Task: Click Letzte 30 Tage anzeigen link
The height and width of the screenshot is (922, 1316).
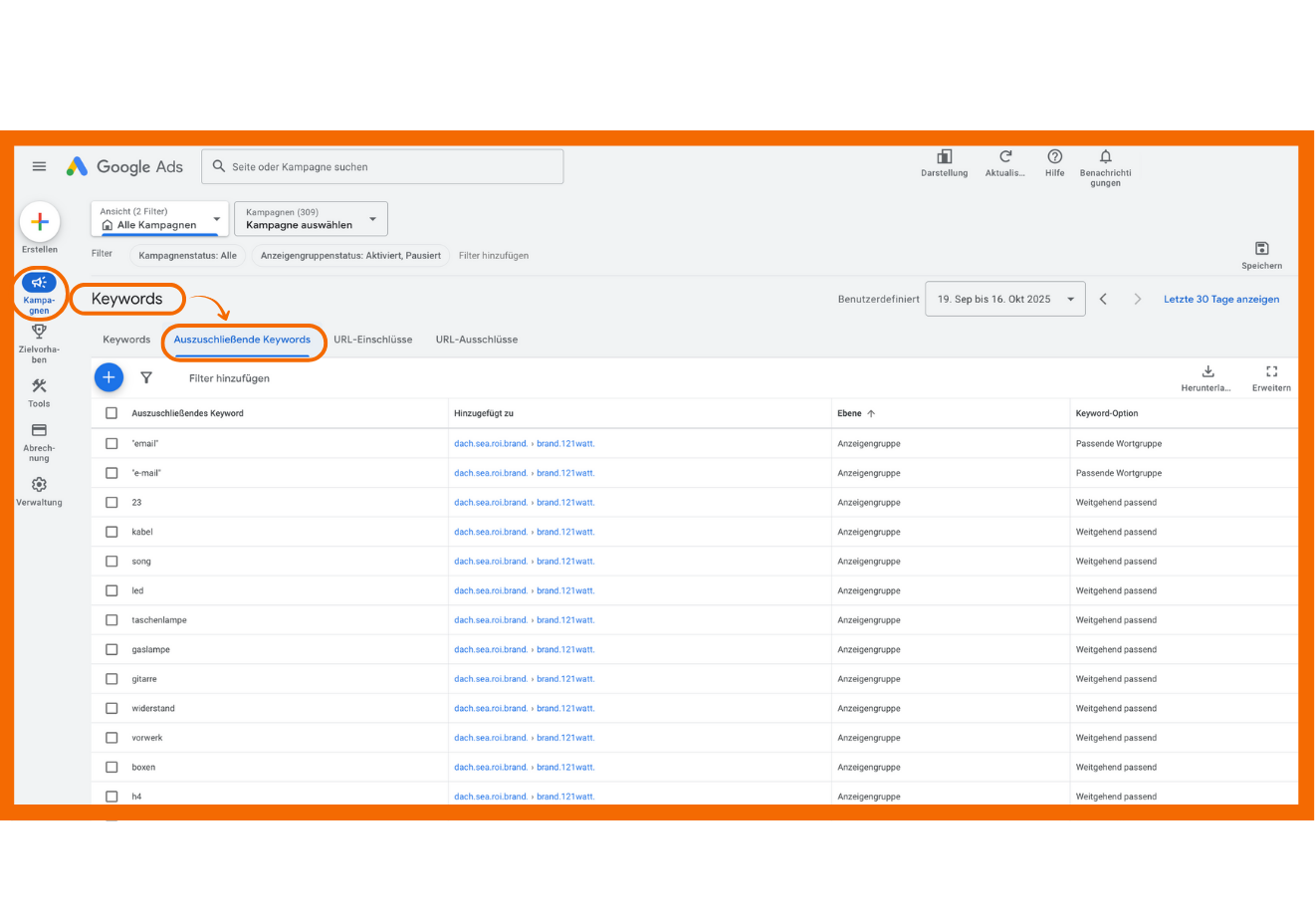Action: pyautogui.click(x=1220, y=299)
